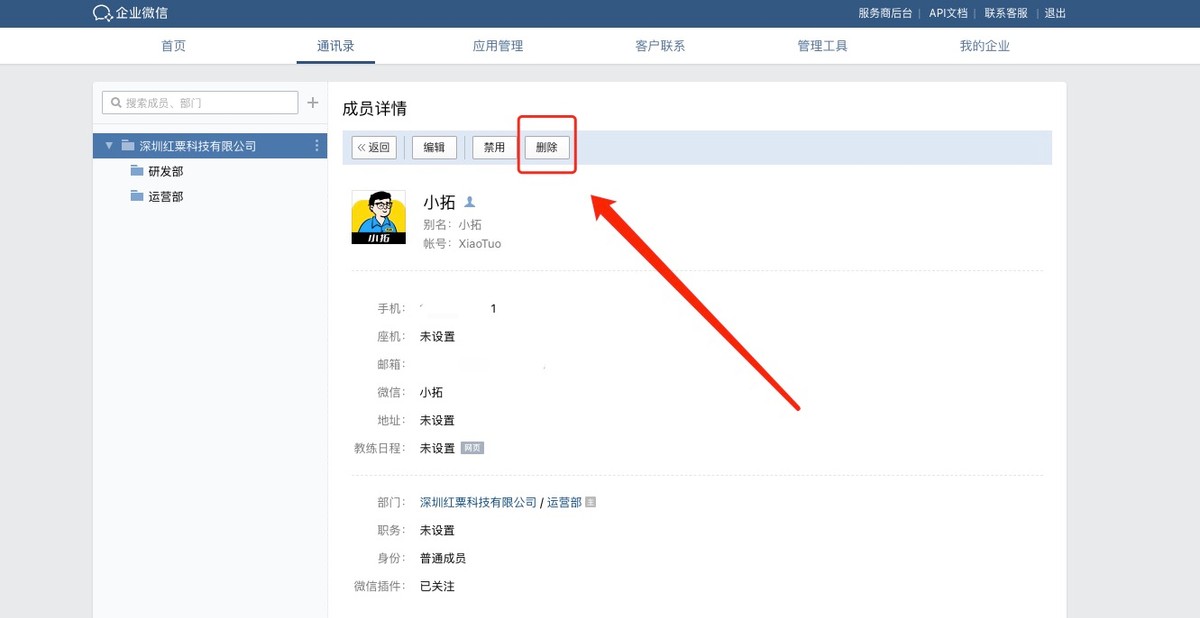Click 小拓's avatar thumbnail
1200x618 pixels.
click(378, 218)
